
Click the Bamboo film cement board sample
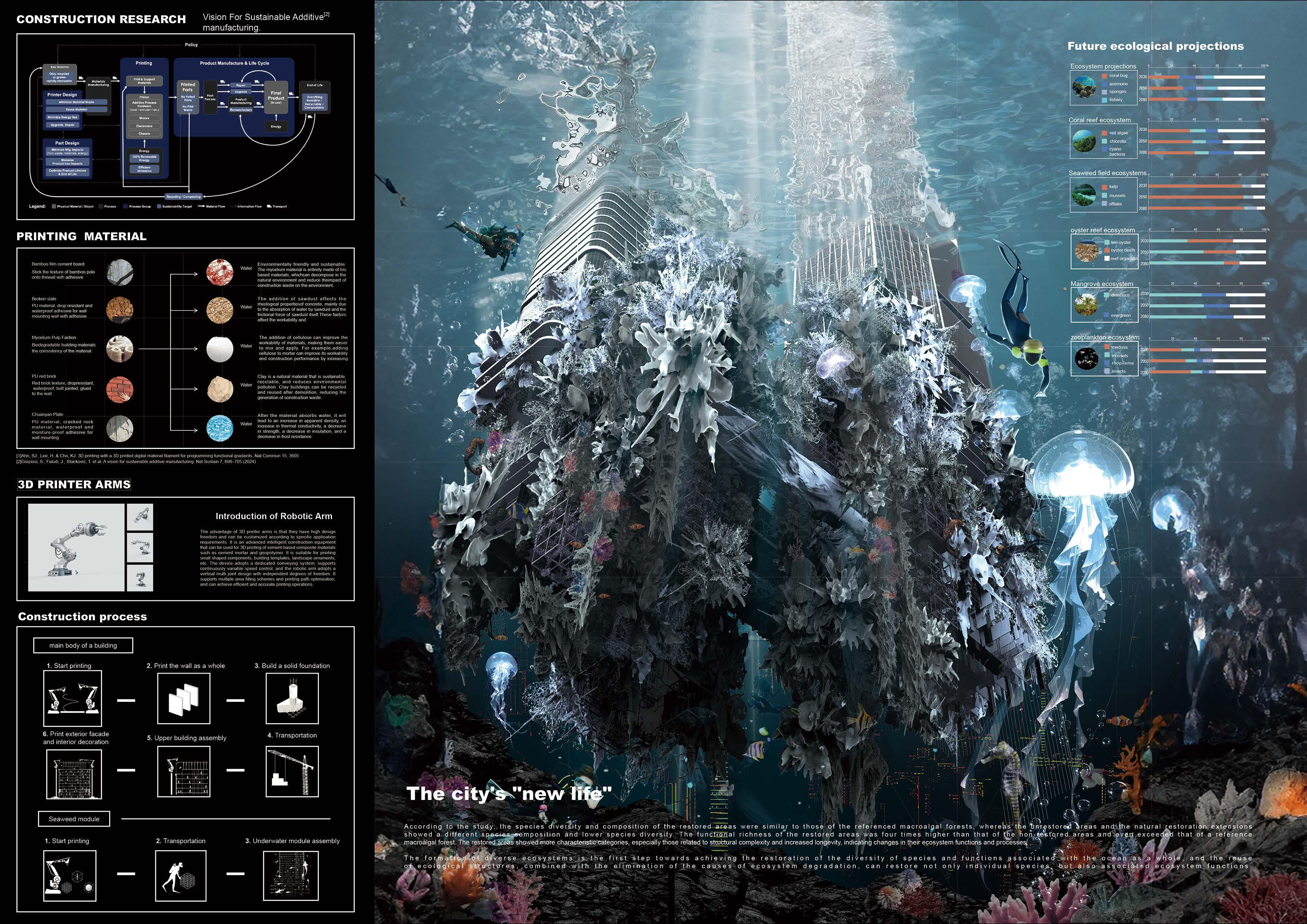pyautogui.click(x=120, y=272)
